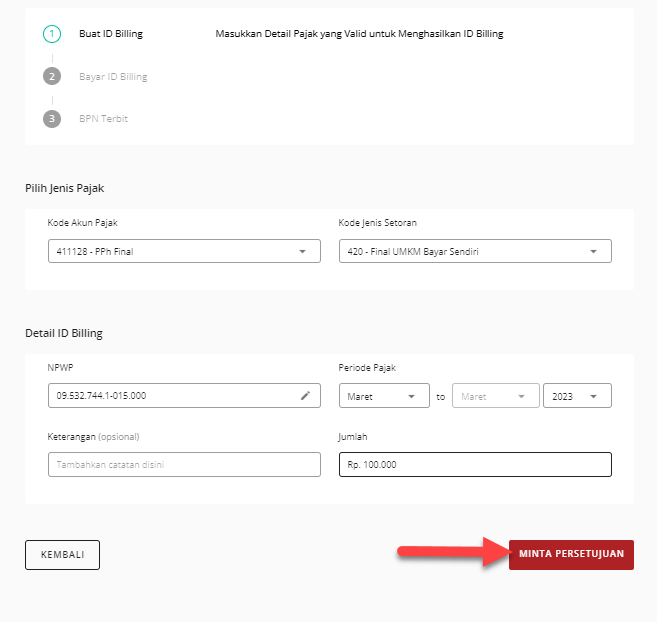Click the Jumlah amount field
This screenshot has width=657, height=622.
[x=475, y=465]
